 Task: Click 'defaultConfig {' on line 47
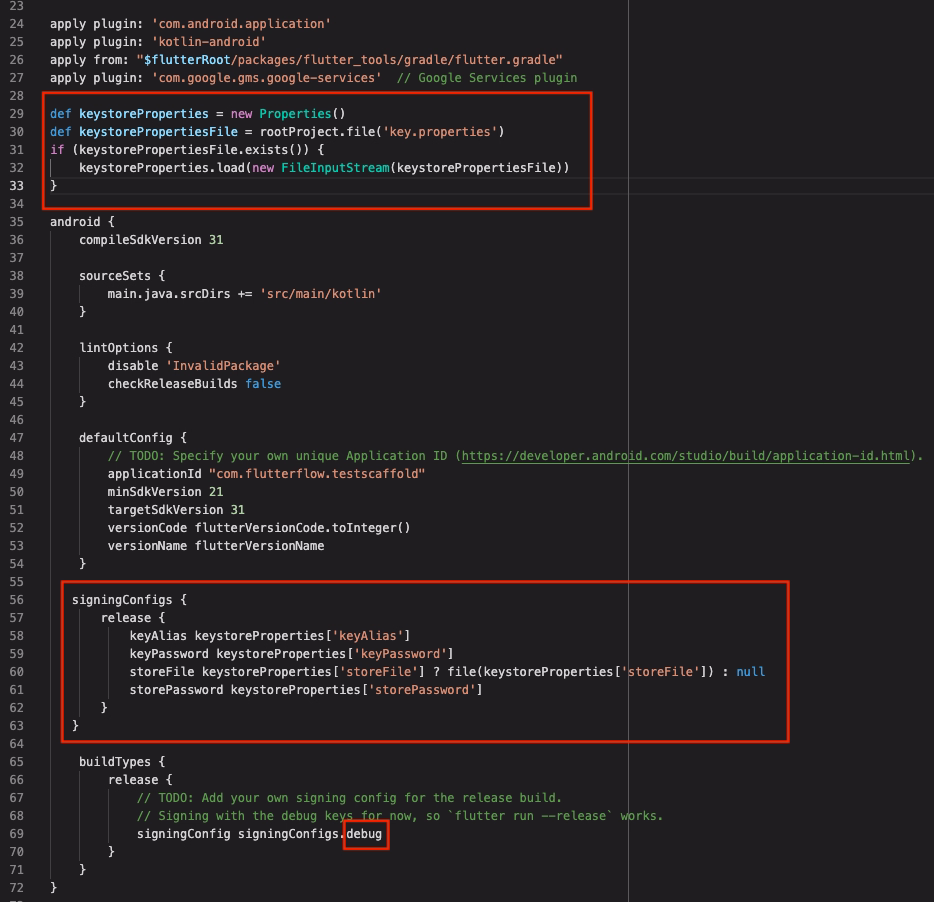click(x=133, y=438)
